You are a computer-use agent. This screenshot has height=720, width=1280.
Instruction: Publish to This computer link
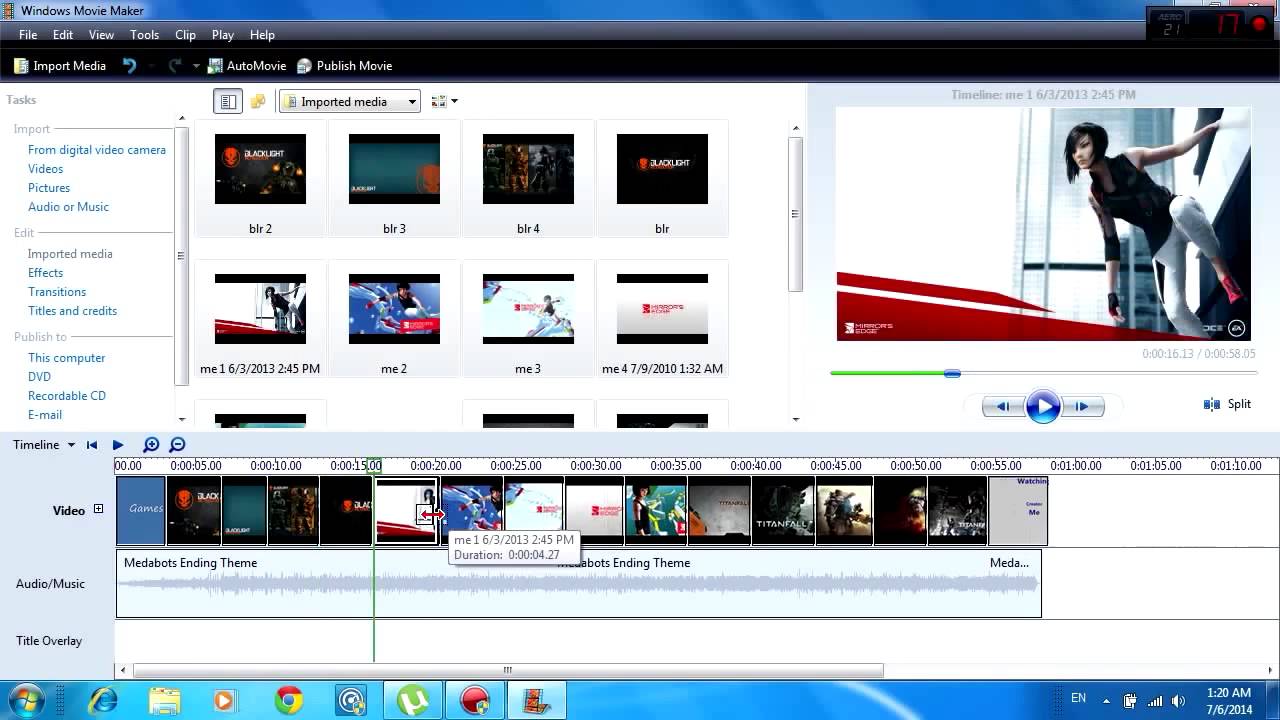(66, 358)
